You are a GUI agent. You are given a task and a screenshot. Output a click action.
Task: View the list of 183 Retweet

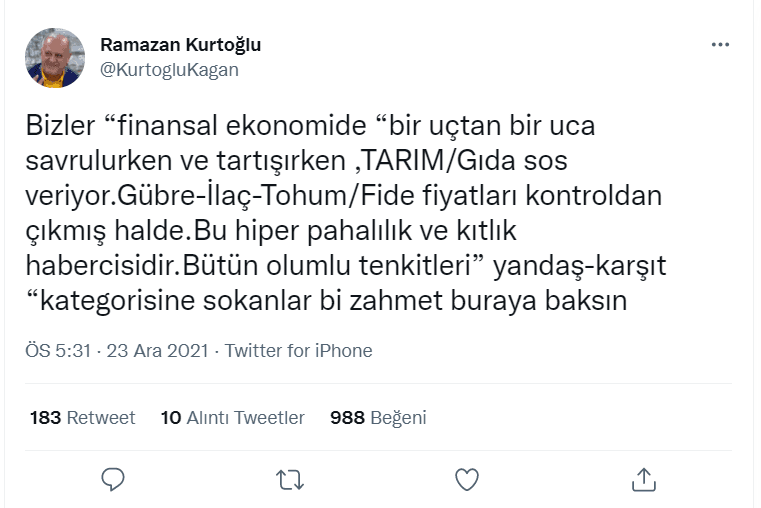pyautogui.click(x=83, y=418)
